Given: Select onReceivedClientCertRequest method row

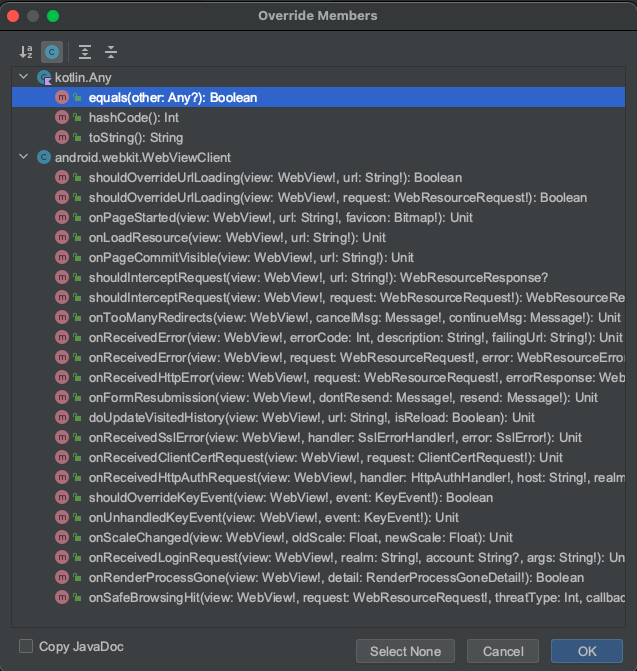Looking at the screenshot, I should click(318, 457).
